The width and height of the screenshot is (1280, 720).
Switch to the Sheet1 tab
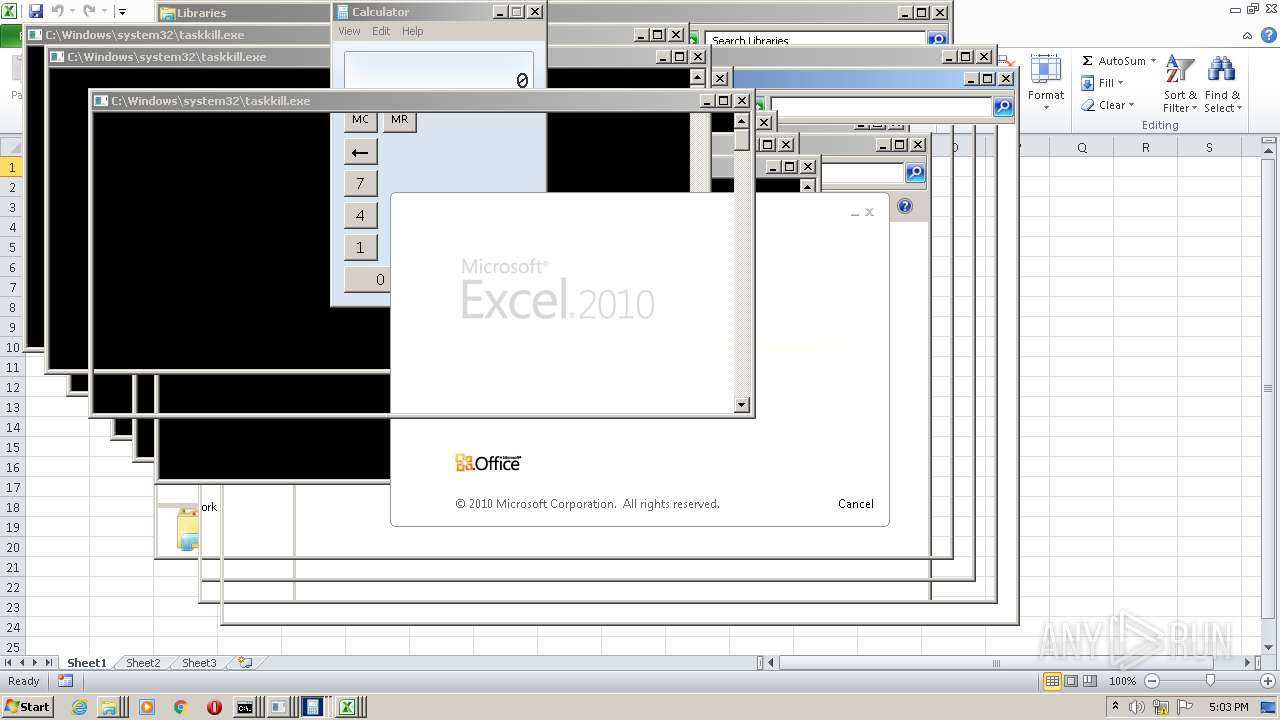[x=86, y=663]
